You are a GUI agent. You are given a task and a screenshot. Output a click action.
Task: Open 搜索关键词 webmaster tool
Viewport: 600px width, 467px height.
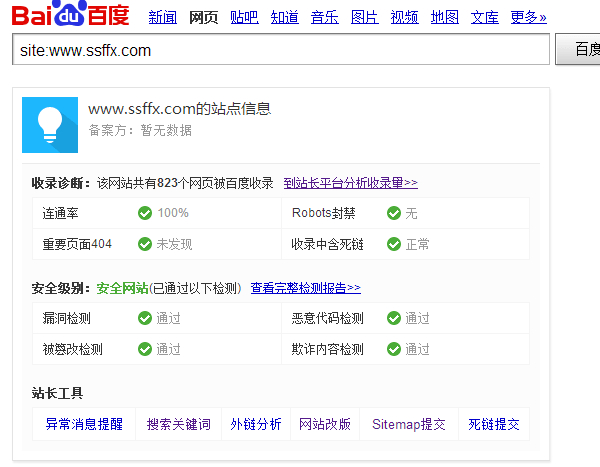click(x=179, y=424)
